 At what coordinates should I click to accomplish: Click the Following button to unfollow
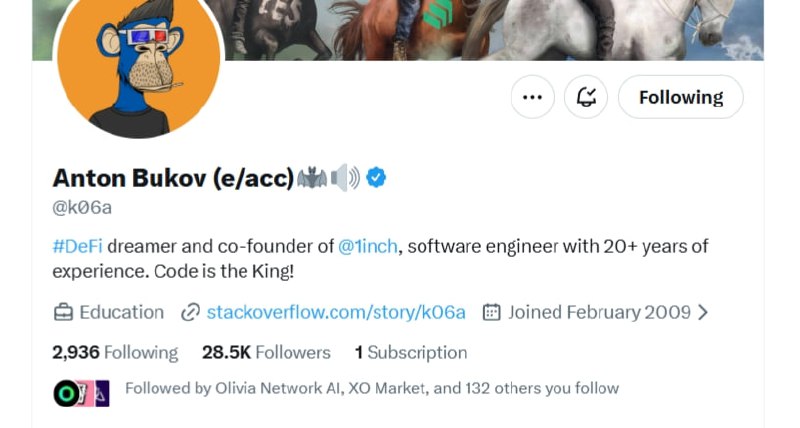pos(681,97)
